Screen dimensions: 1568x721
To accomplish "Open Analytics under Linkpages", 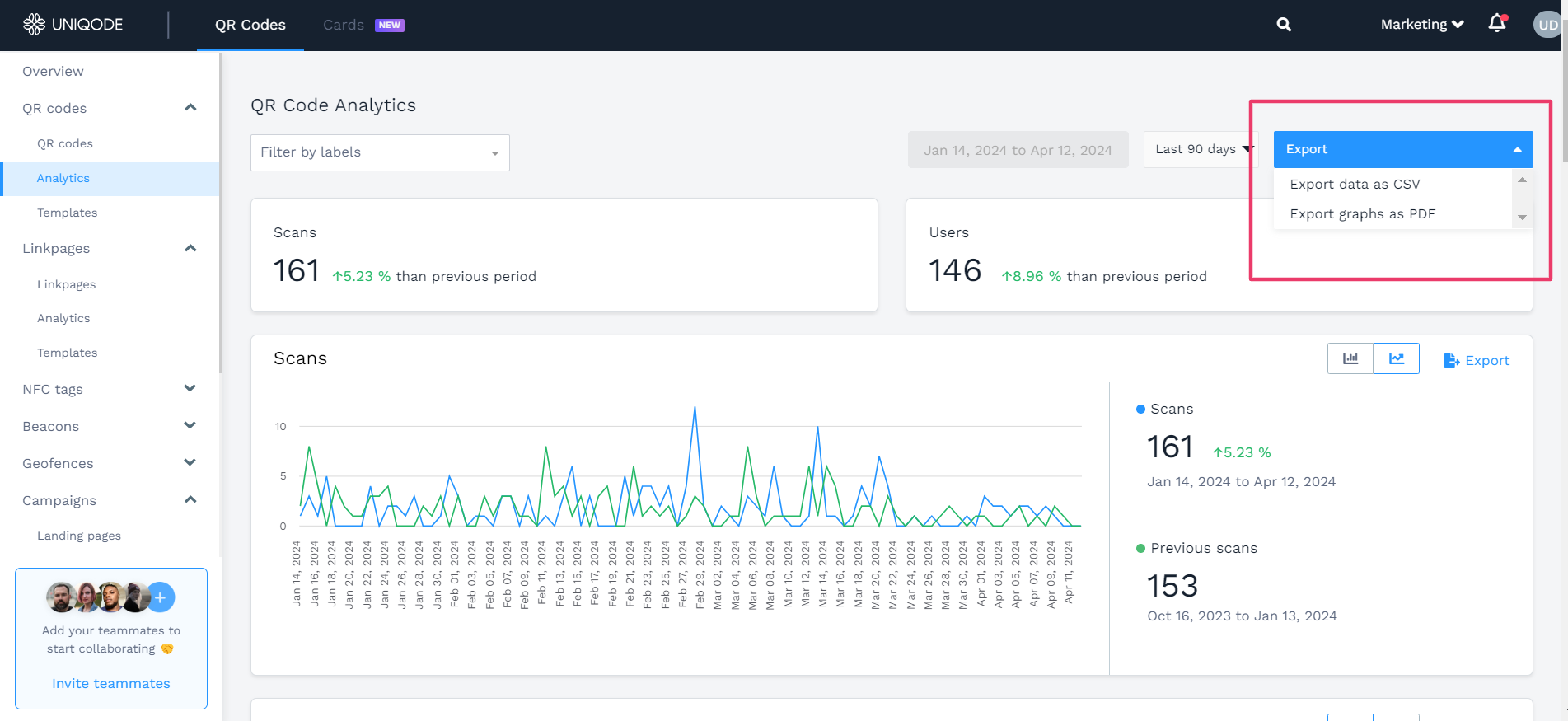I will 63,318.
